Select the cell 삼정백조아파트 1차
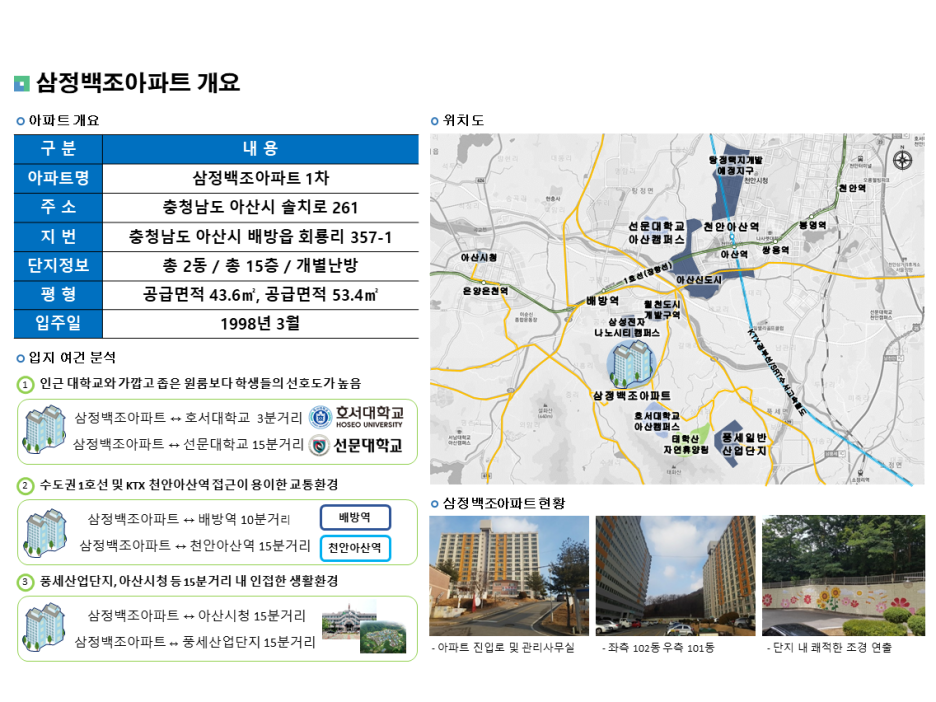The height and width of the screenshot is (702, 936). (260, 178)
